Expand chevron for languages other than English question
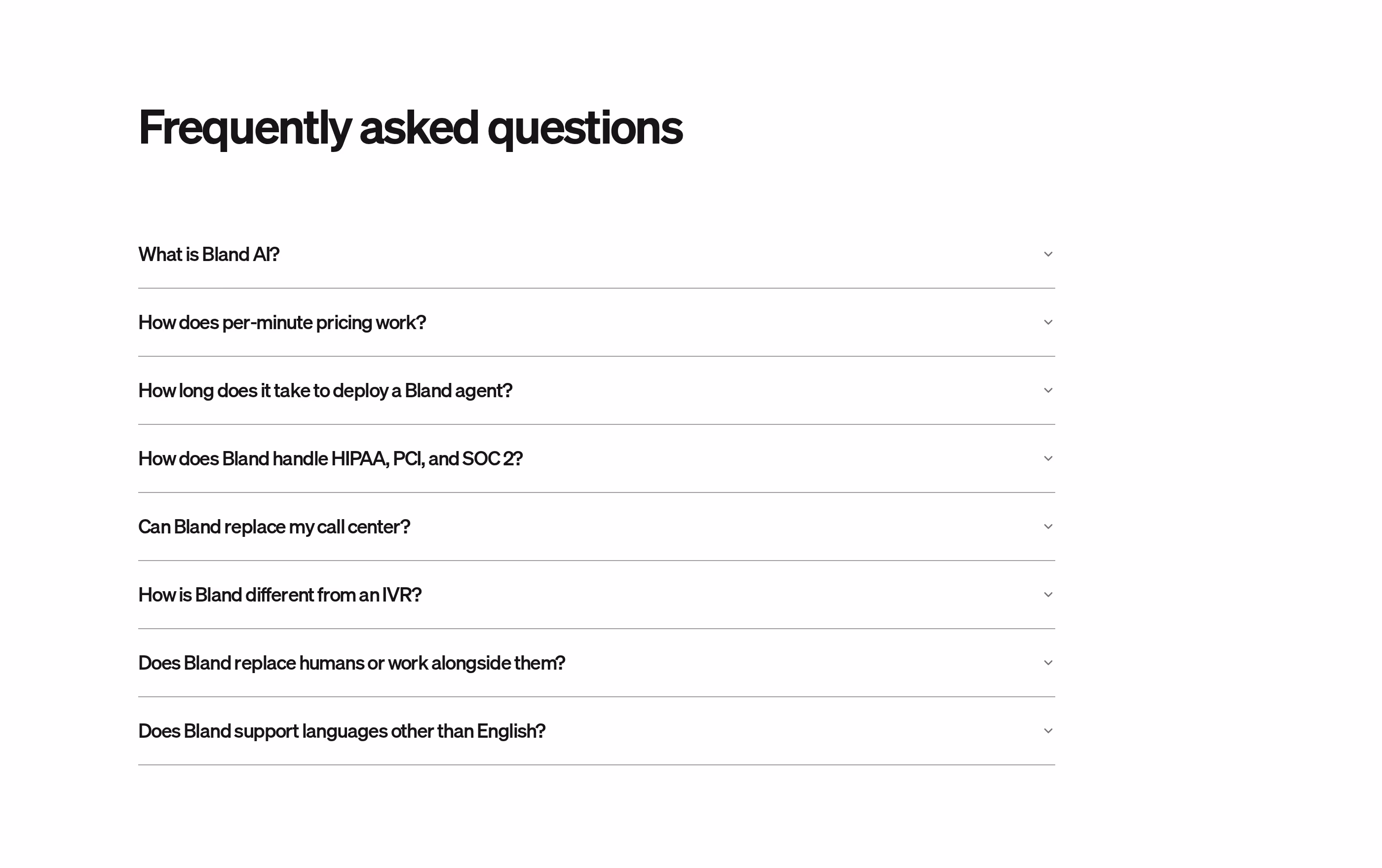Screen dimensions: 1382x868 click(1048, 731)
